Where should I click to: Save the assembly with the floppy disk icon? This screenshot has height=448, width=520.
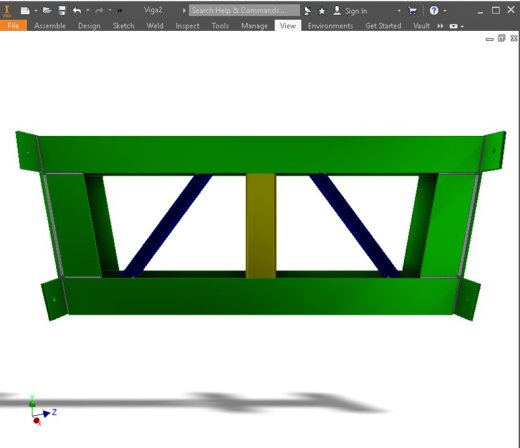click(62, 11)
